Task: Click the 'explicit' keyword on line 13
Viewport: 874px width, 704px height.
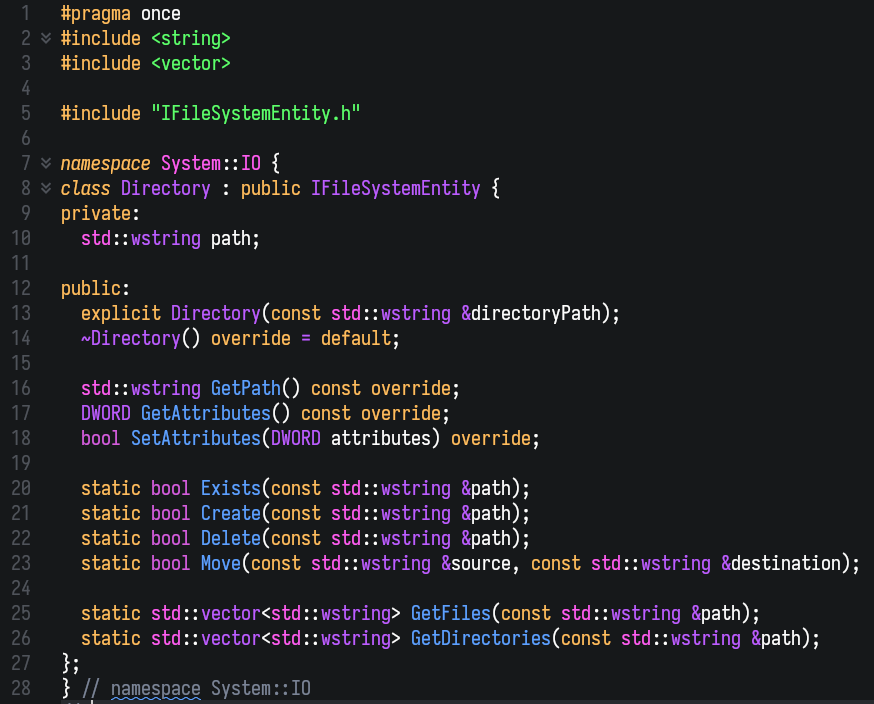Action: pos(121,313)
